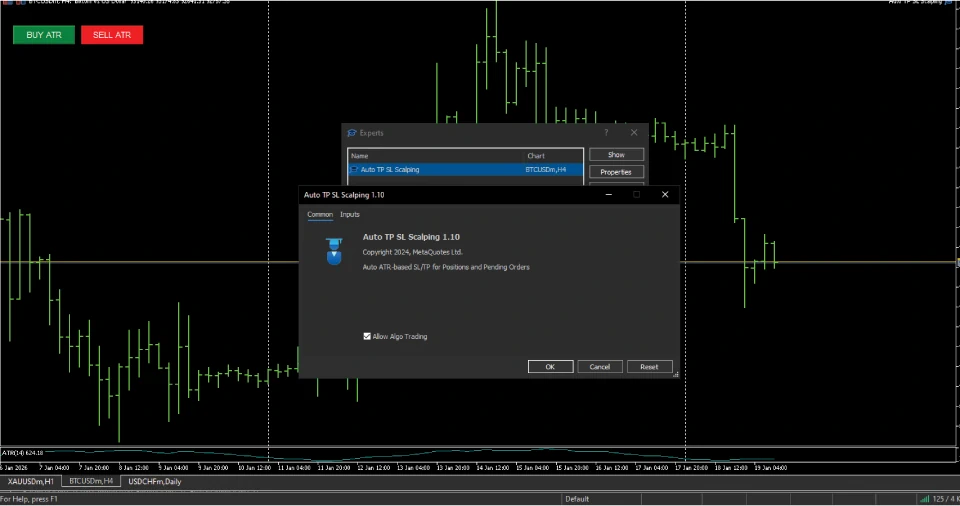Click the red SELL ATR button
This screenshot has width=960, height=506.
tap(112, 35)
